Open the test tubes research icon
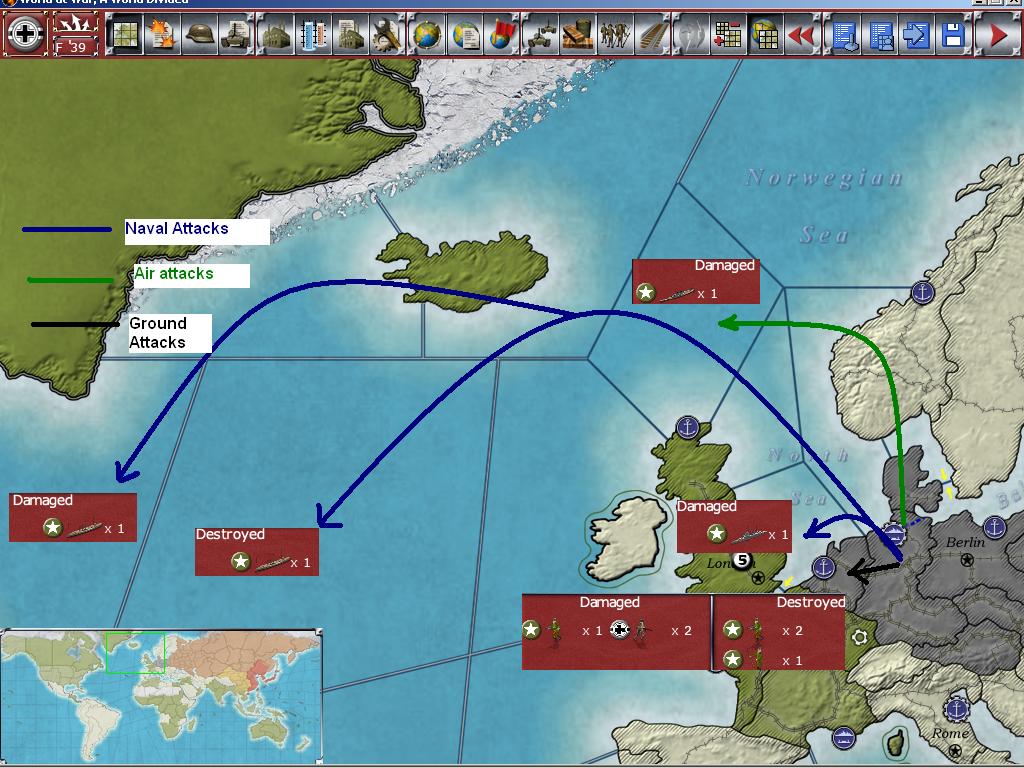This screenshot has height=768, width=1024. click(x=313, y=34)
